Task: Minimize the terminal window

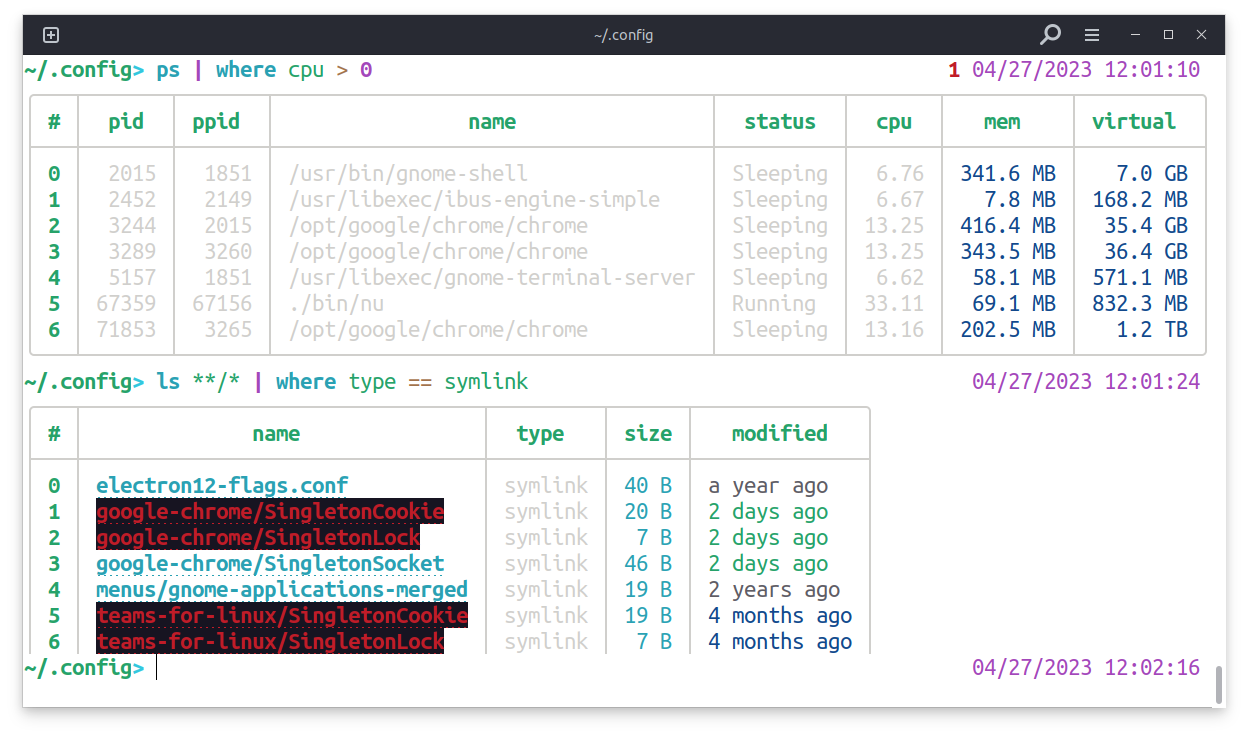Action: [1134, 35]
